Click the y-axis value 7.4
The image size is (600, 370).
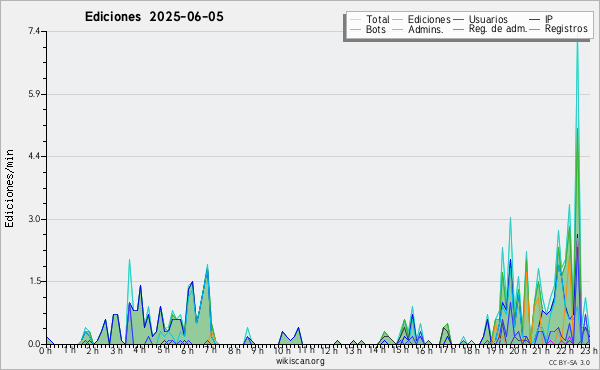tap(34, 31)
